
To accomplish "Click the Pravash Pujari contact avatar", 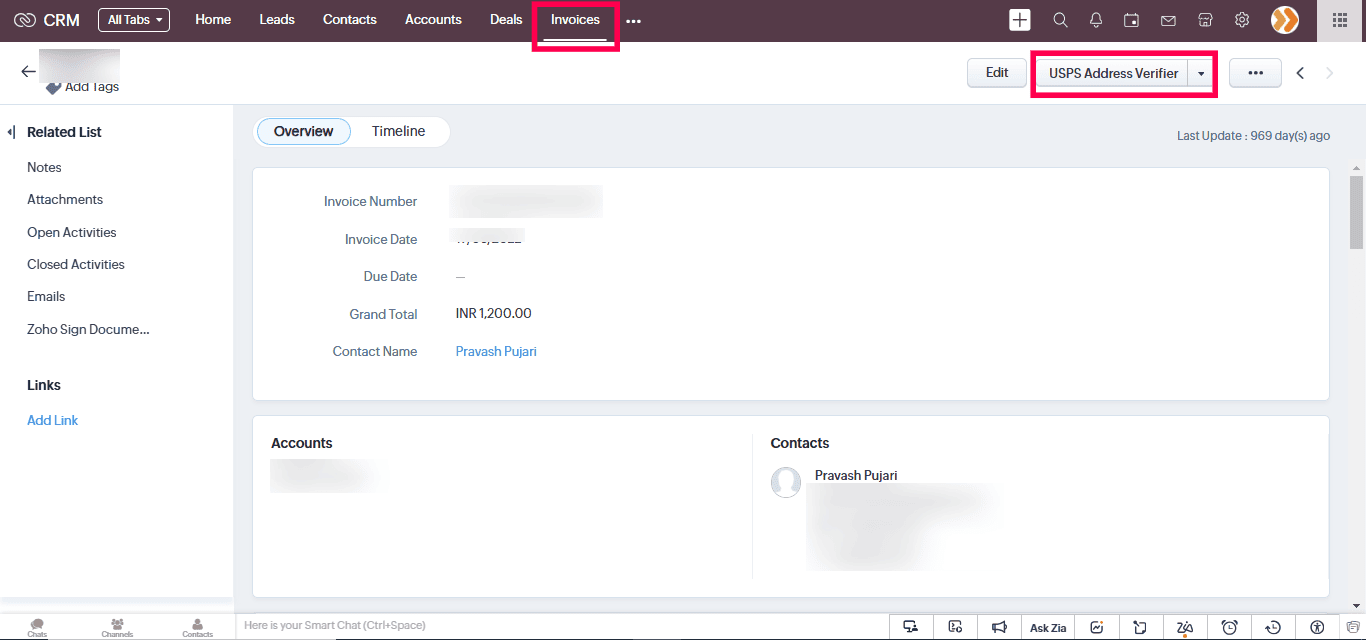I will click(786, 482).
